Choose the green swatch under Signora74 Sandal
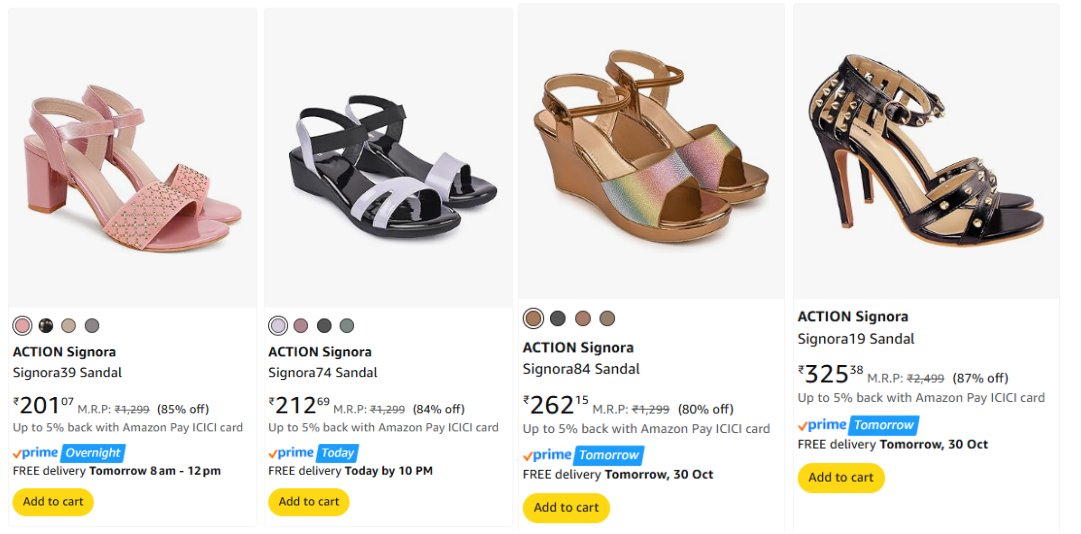The height and width of the screenshot is (534, 1081). 347,326
